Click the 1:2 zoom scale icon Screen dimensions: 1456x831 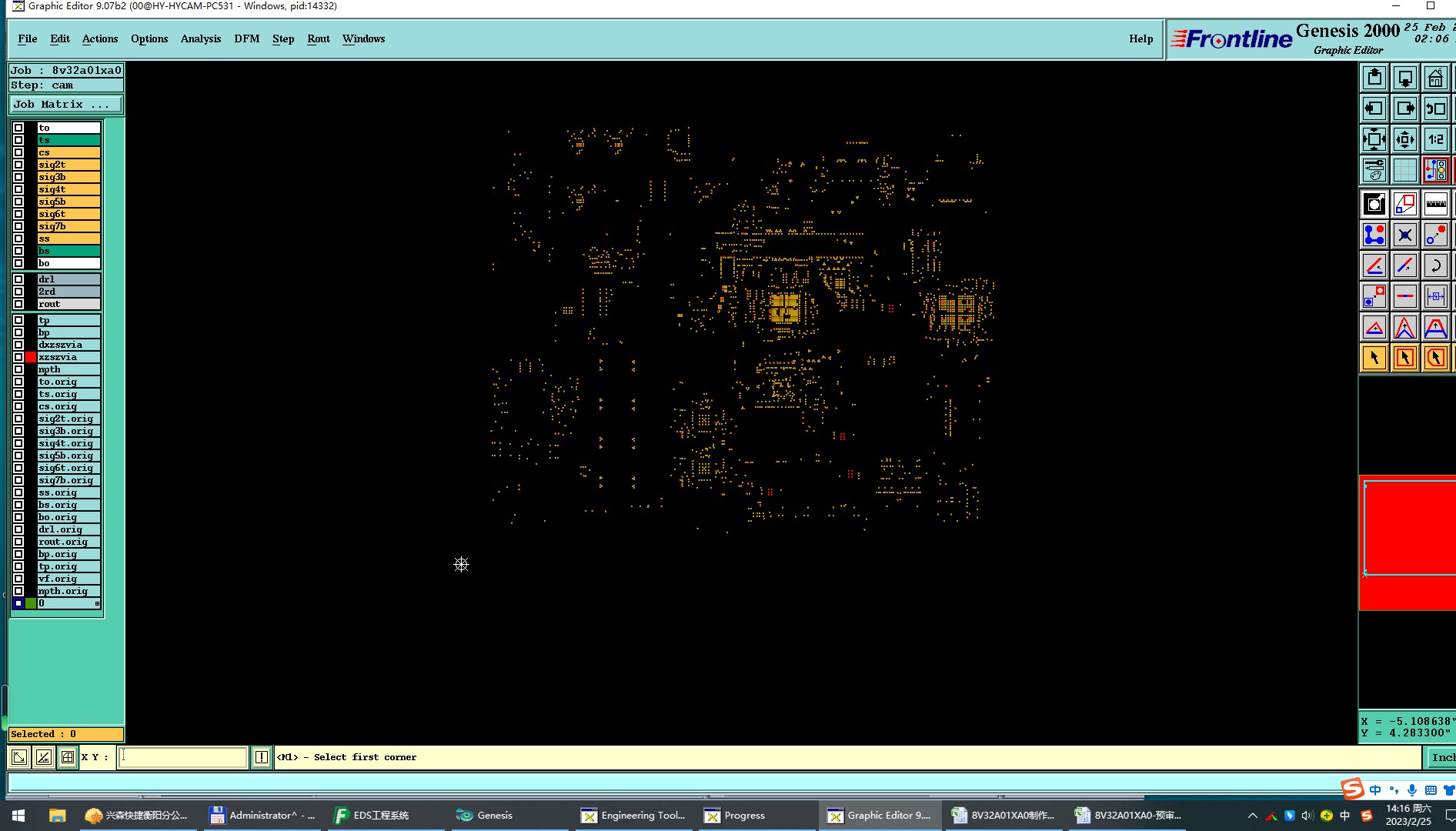pyautogui.click(x=1436, y=139)
